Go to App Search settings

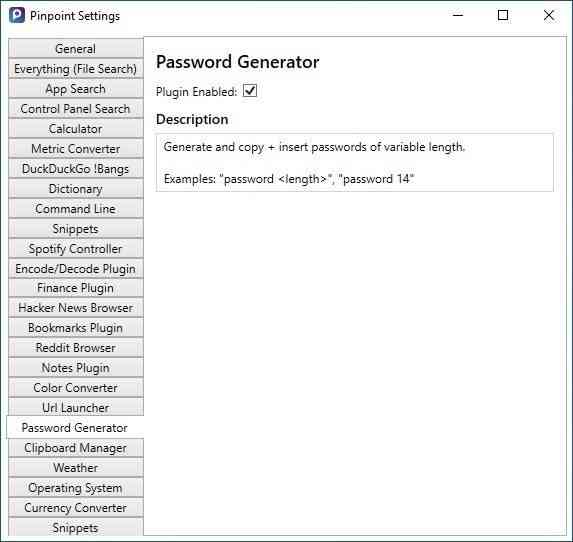pos(76,89)
